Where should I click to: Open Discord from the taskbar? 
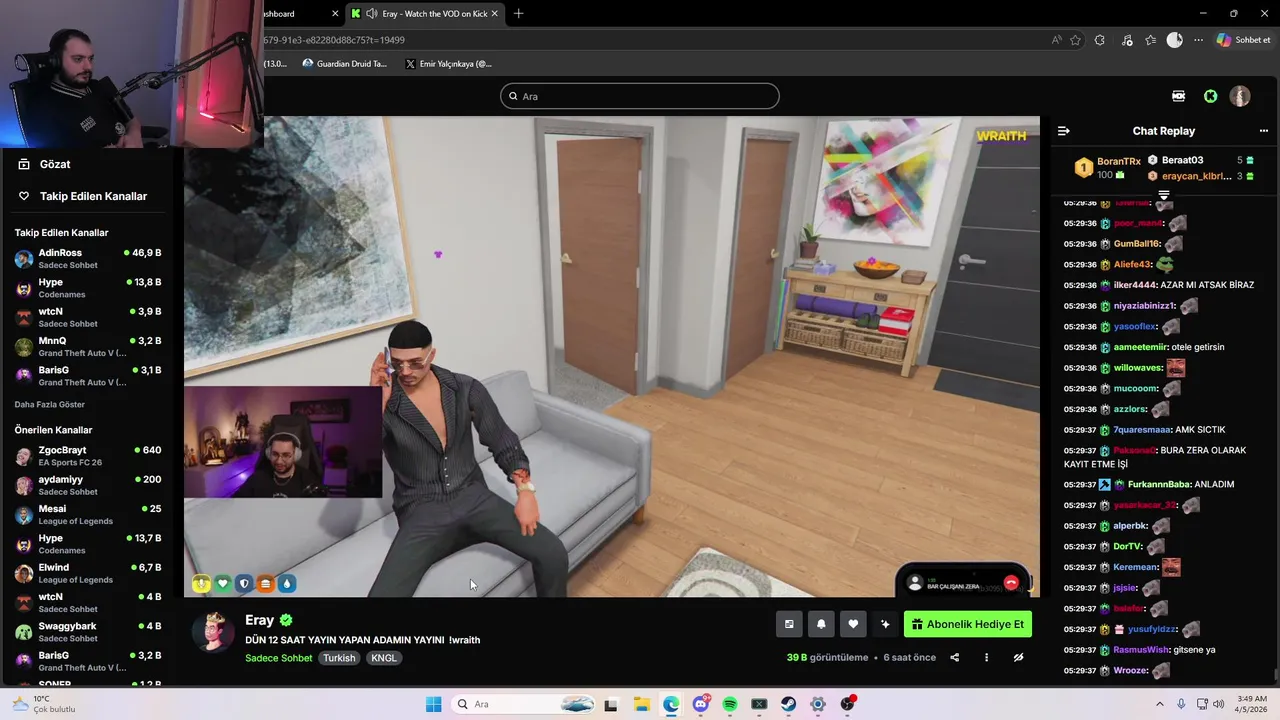pyautogui.click(x=700, y=704)
